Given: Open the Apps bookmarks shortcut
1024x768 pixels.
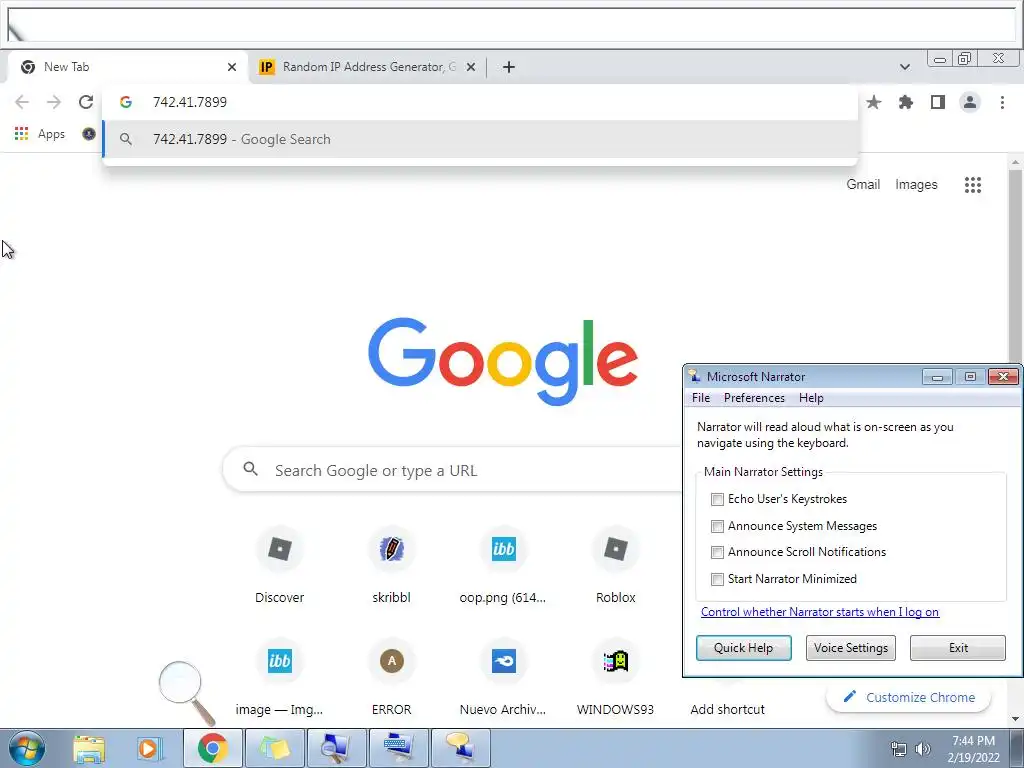Looking at the screenshot, I should [x=40, y=134].
